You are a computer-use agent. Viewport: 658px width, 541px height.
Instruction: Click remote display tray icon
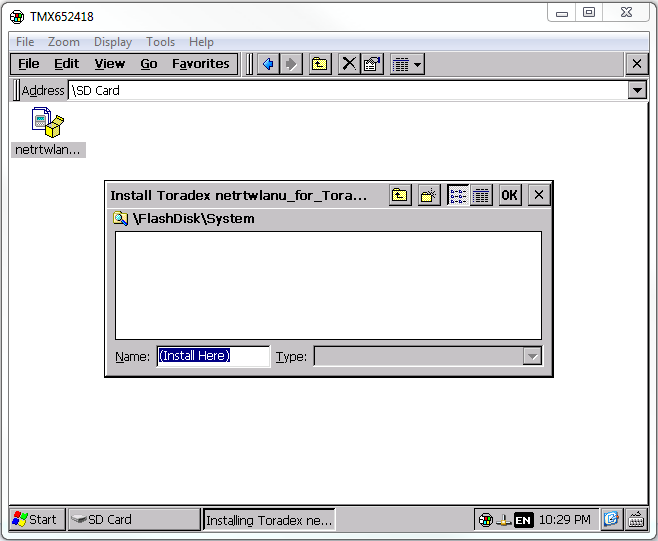(x=486, y=520)
